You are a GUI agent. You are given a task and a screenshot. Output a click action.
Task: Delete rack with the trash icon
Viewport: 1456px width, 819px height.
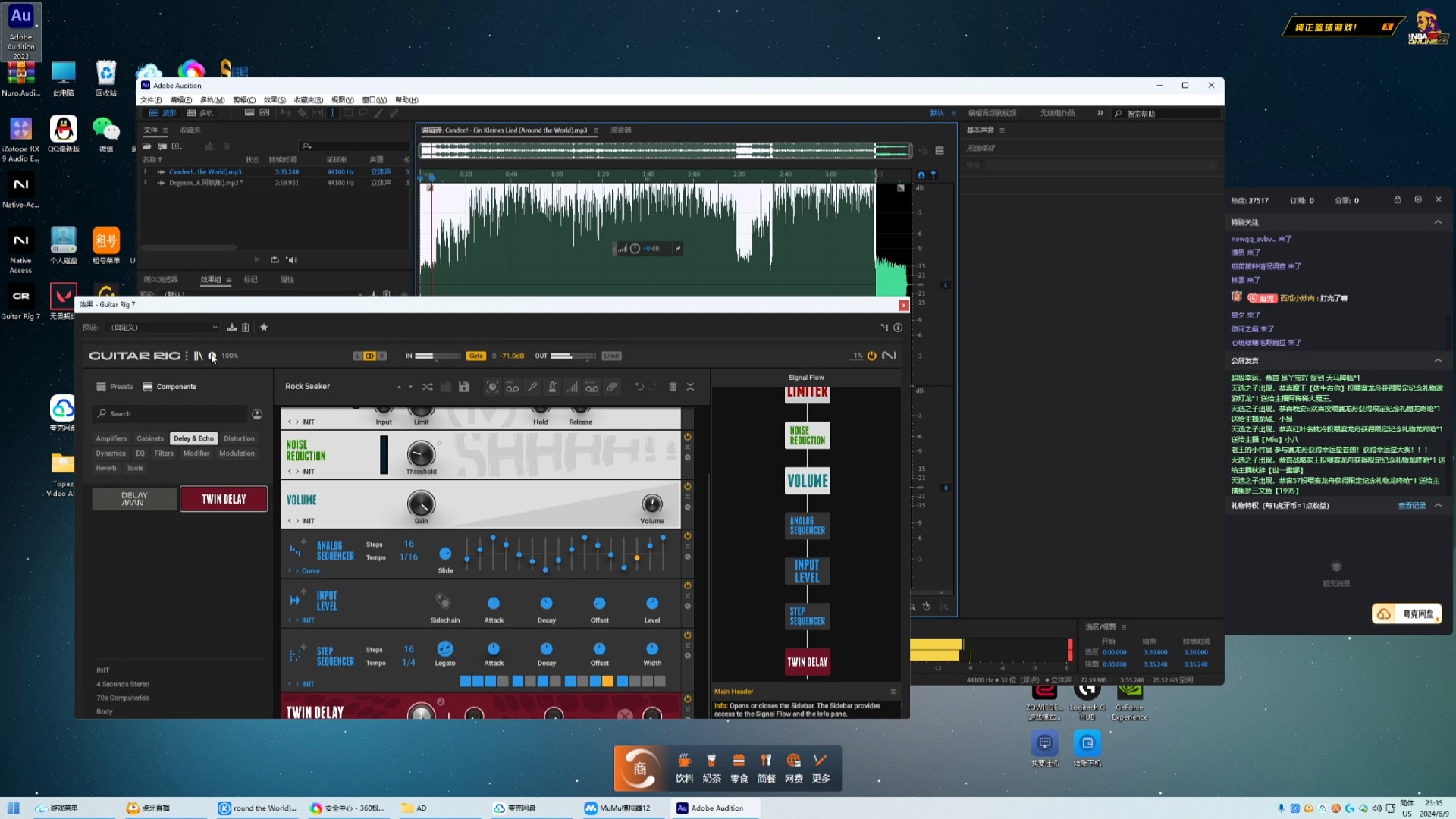point(673,387)
